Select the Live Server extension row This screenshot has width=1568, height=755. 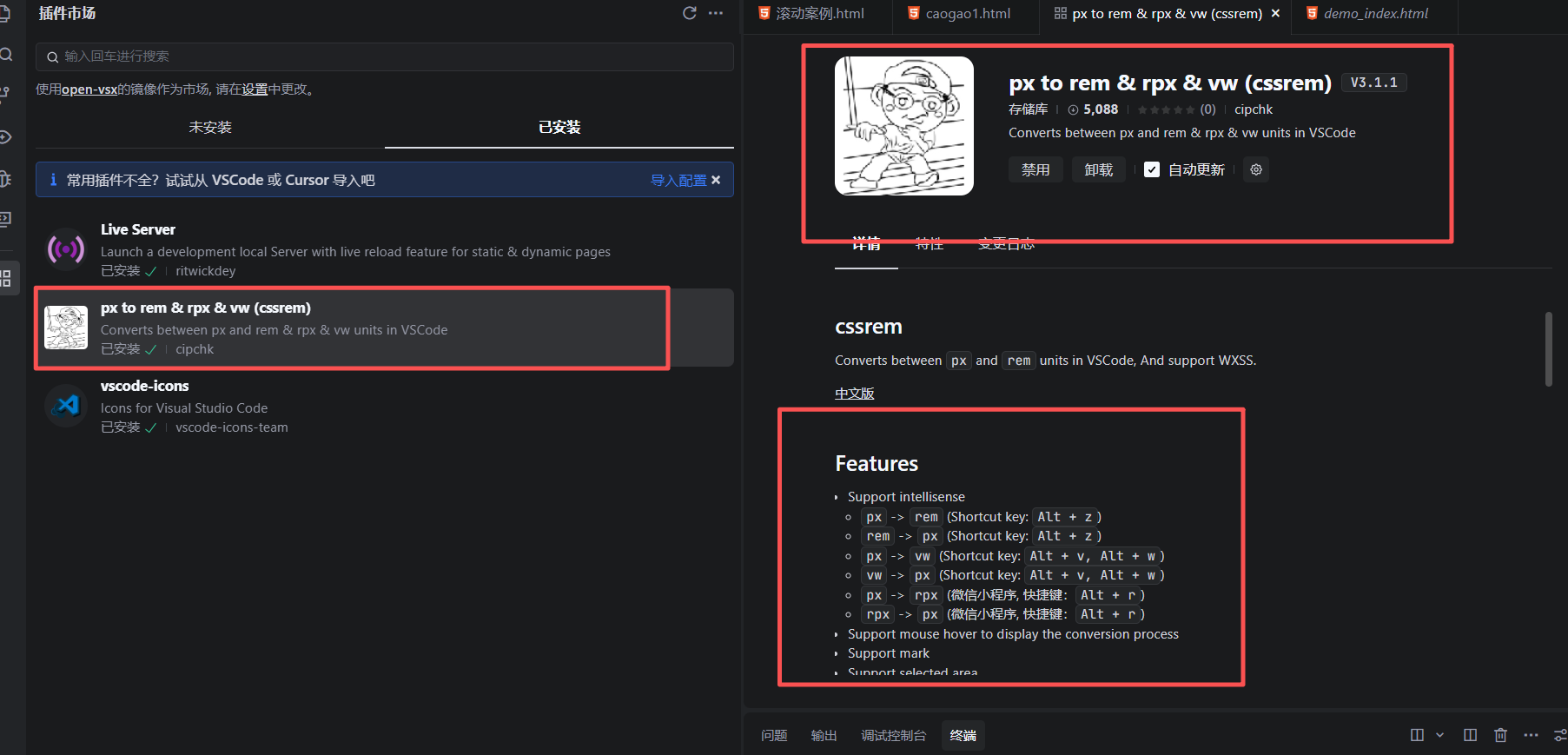385,249
